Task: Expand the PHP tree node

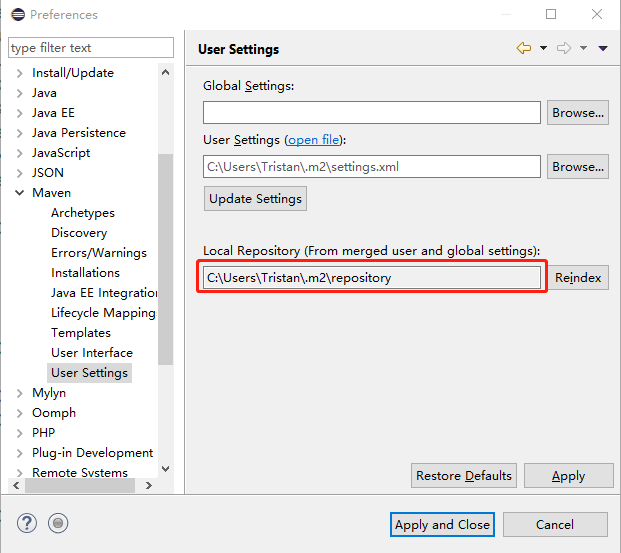Action: (x=19, y=433)
